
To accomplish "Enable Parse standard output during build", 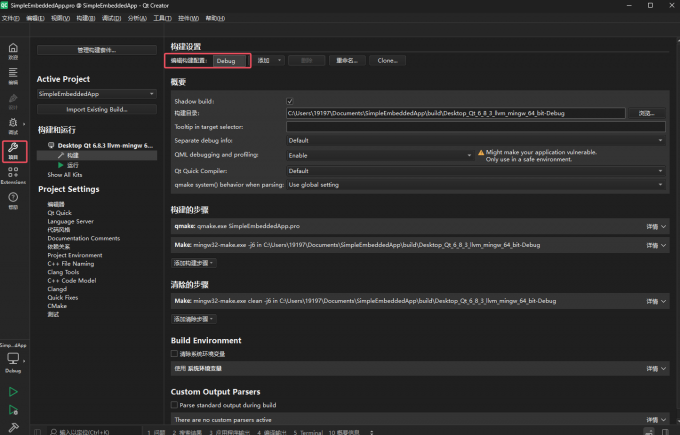I will click(175, 405).
